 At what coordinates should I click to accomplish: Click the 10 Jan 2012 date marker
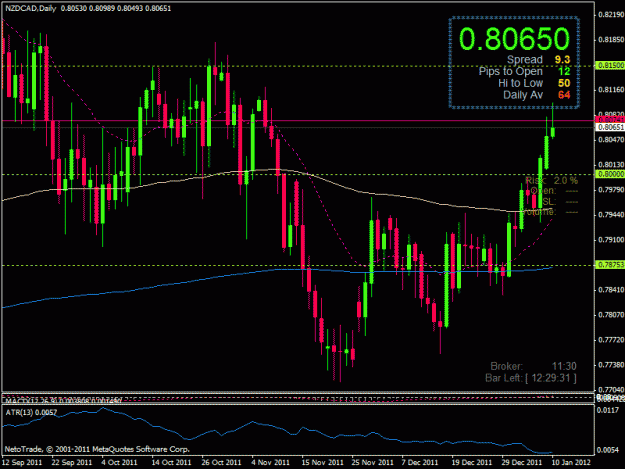click(x=571, y=462)
